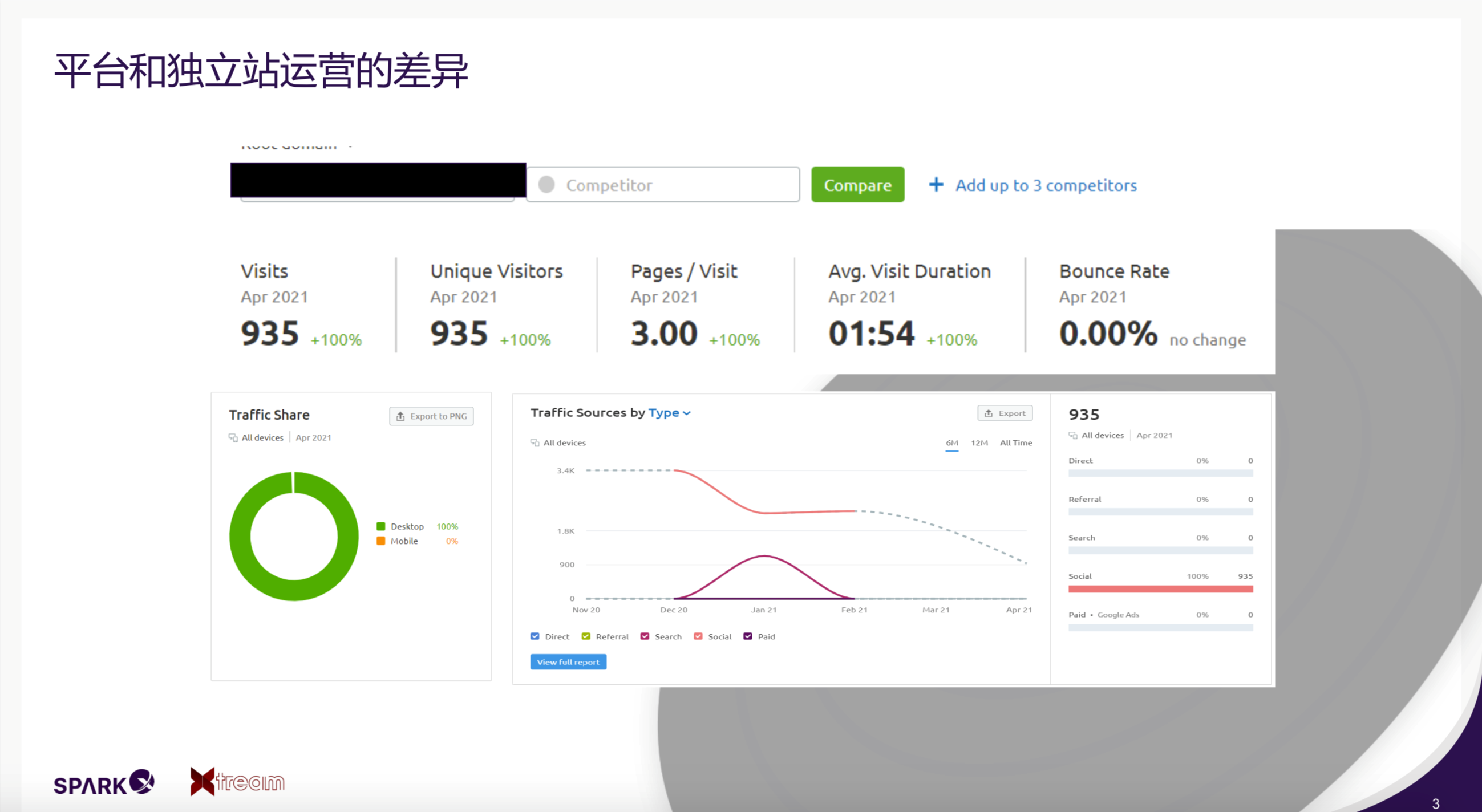The height and width of the screenshot is (812, 1482).
Task: Click the Bounce Rate value 0.00%
Action: tap(1108, 334)
